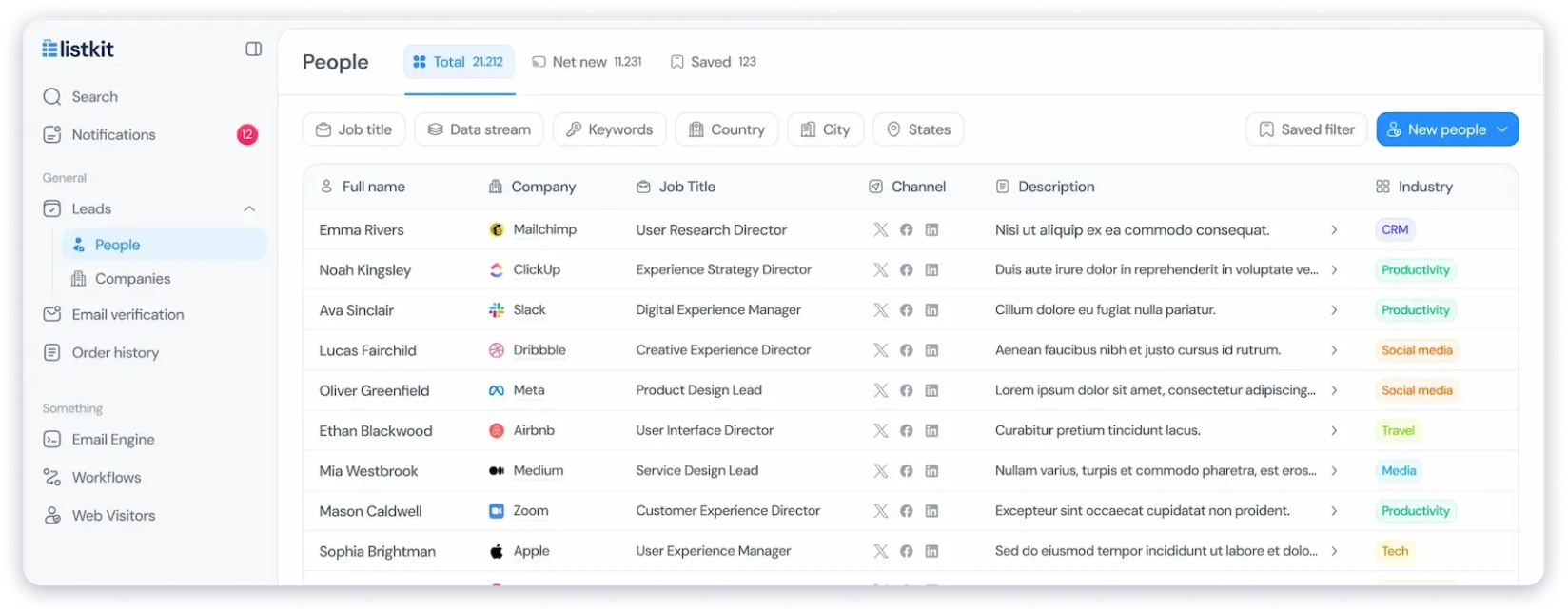1568x613 pixels.
Task: Expand Mia Westbrook's description chevron
Action: click(1334, 471)
